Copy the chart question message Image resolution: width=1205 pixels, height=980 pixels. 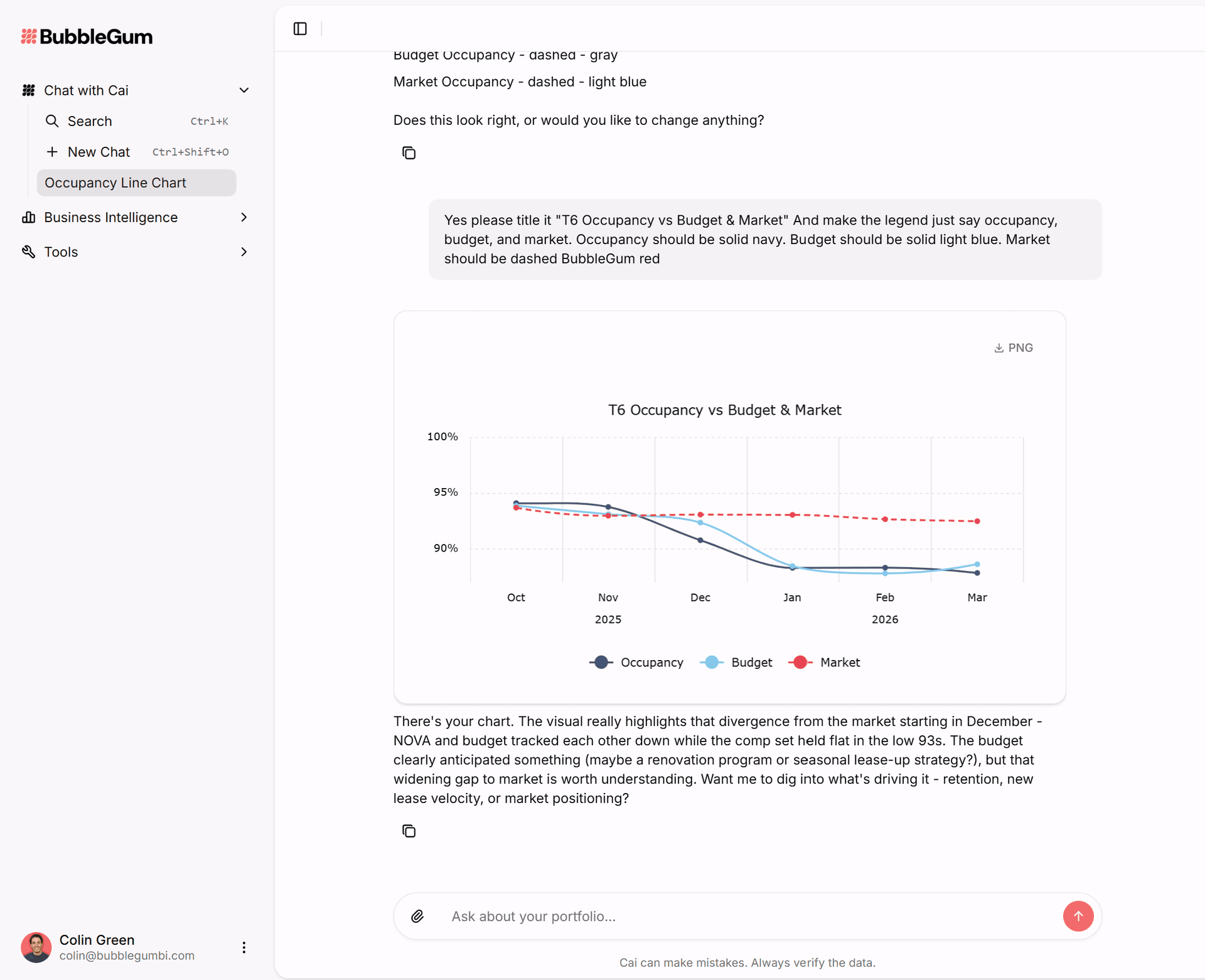409,152
